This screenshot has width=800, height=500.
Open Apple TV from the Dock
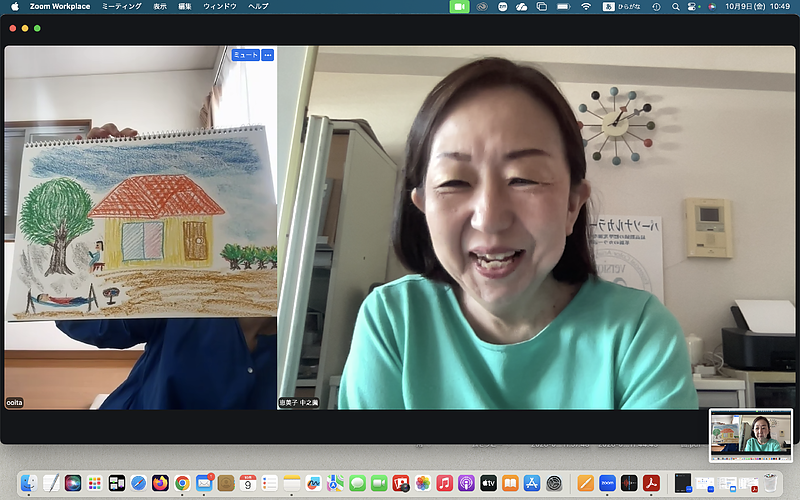[488, 483]
